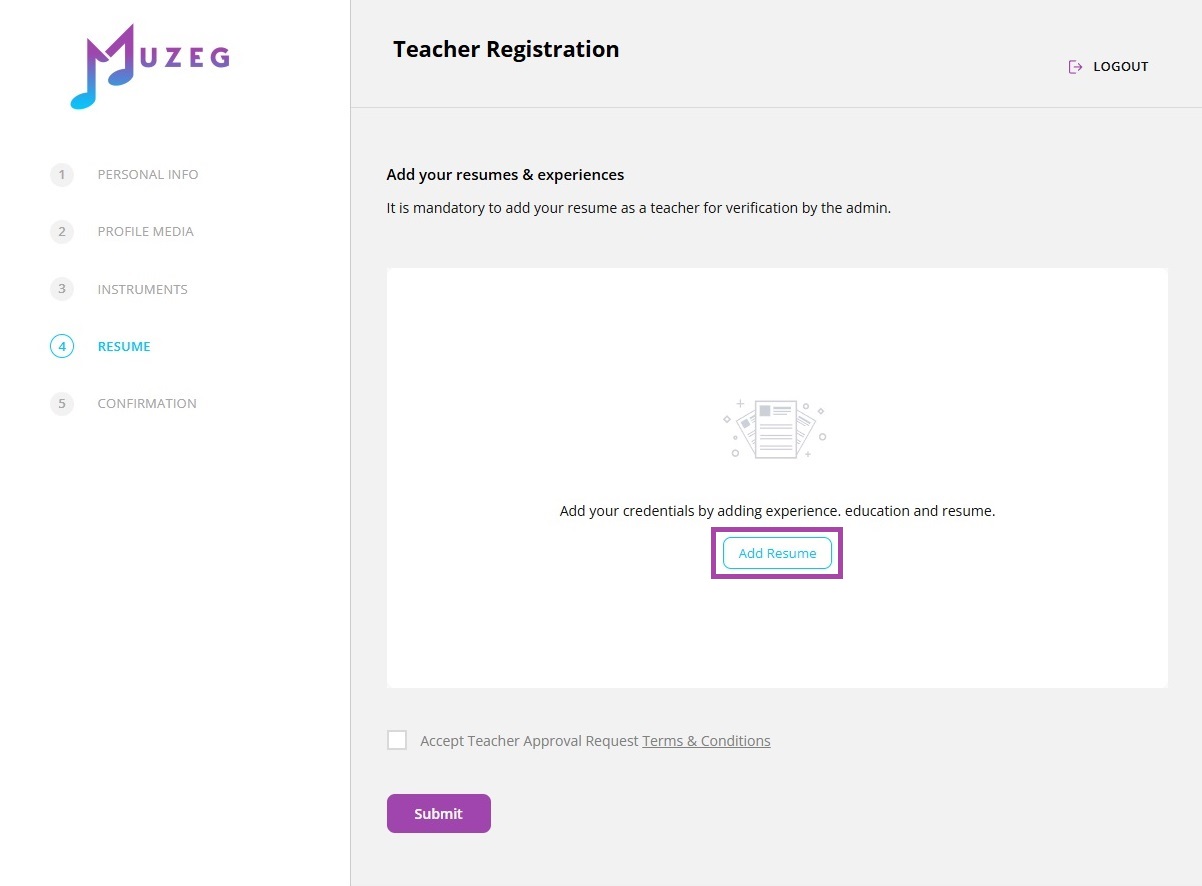Click the logout arrow icon
This screenshot has height=886, width=1202.
(1075, 67)
